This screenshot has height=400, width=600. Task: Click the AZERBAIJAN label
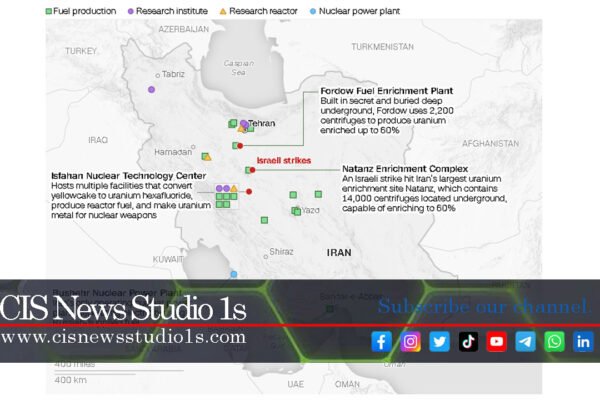(x=184, y=29)
